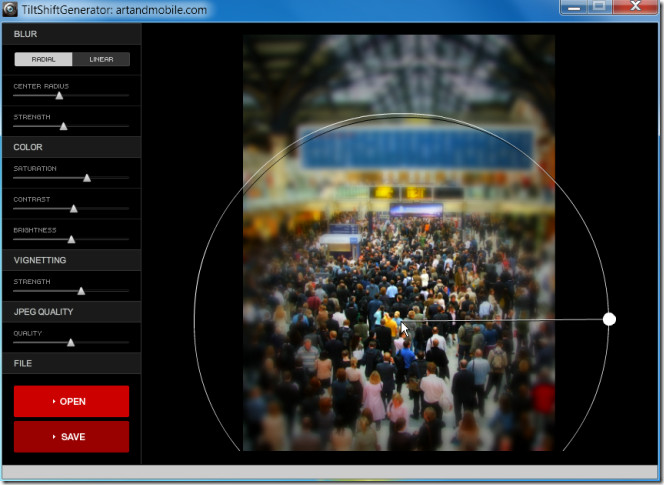Click the JPEG Quality slider handle

point(71,343)
